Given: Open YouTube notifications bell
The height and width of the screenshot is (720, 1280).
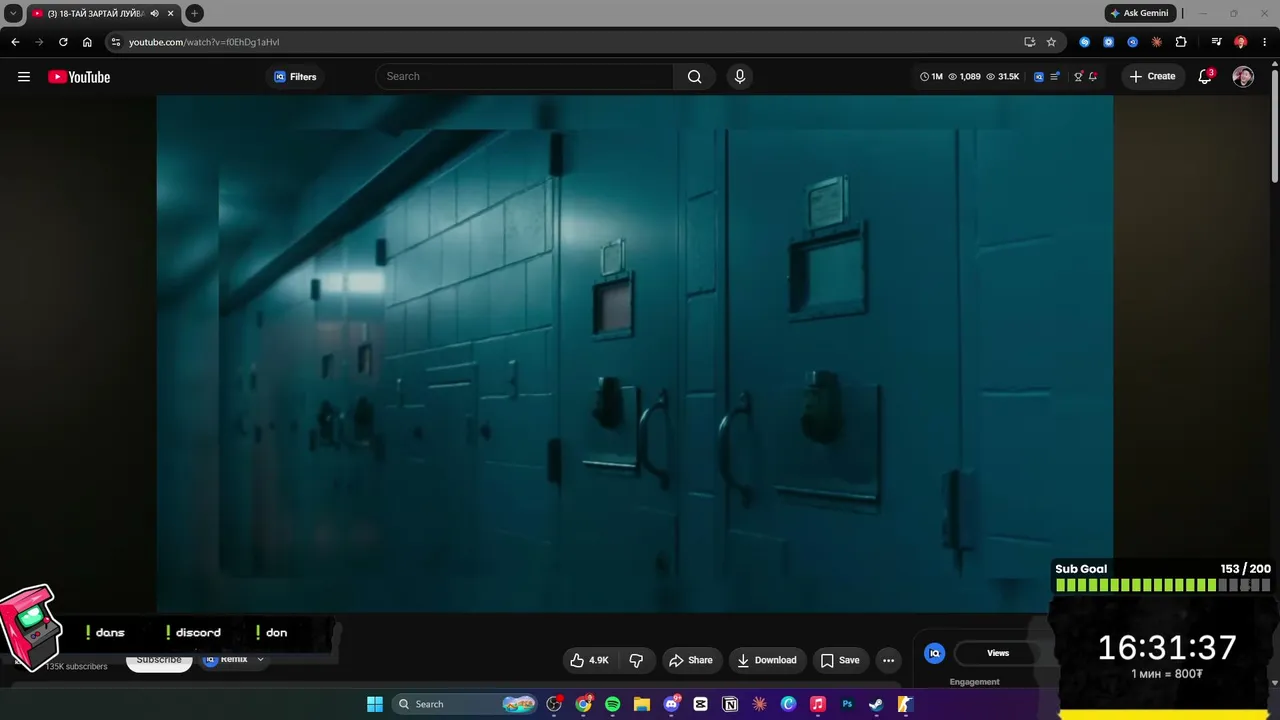Looking at the screenshot, I should 1206,76.
